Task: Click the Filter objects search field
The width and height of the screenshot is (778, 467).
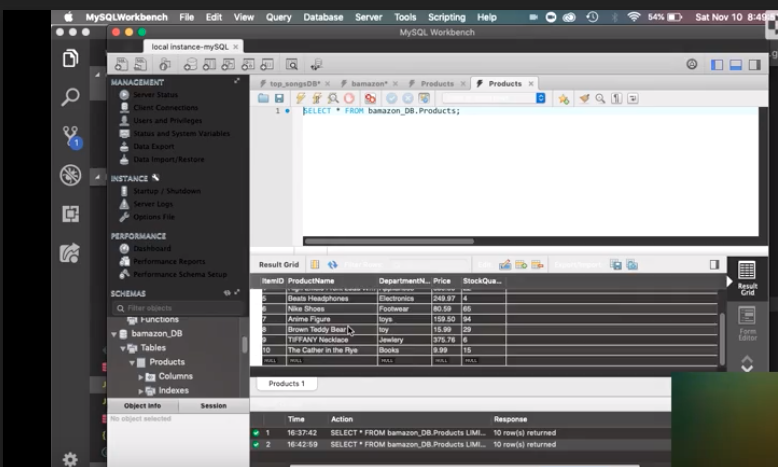Action: pyautogui.click(x=175, y=308)
